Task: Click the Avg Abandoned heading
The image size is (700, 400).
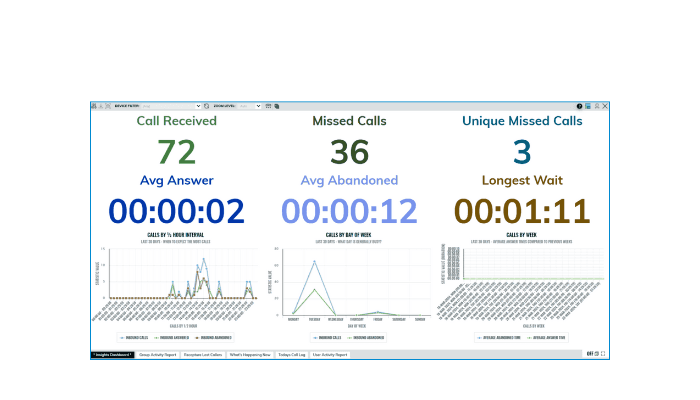Action: (x=350, y=180)
